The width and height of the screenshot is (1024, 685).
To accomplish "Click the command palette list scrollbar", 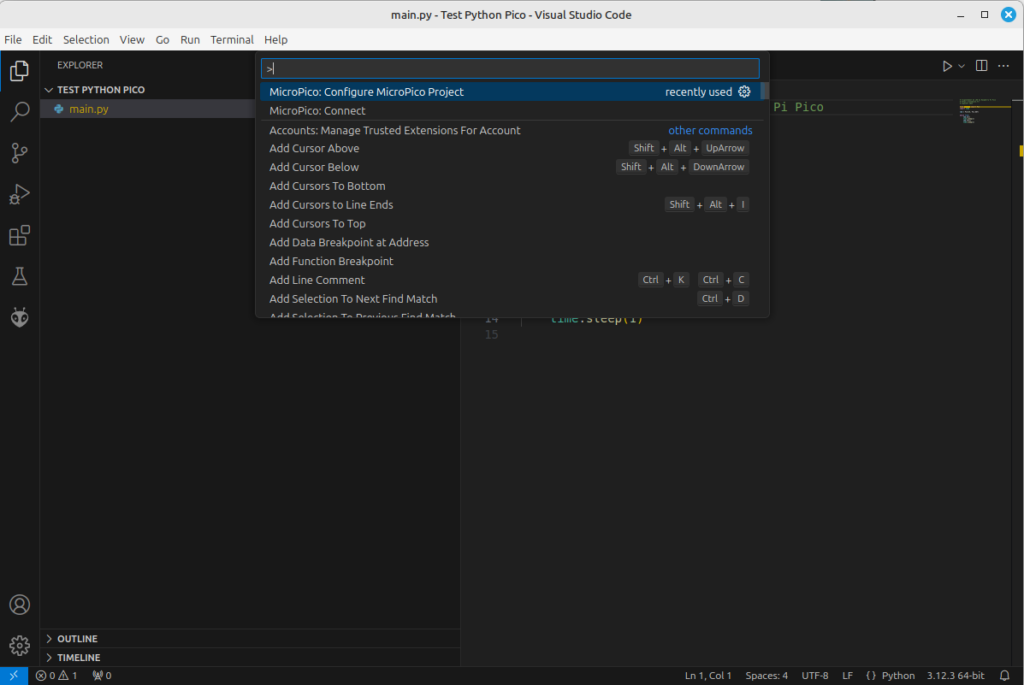I will [765, 91].
